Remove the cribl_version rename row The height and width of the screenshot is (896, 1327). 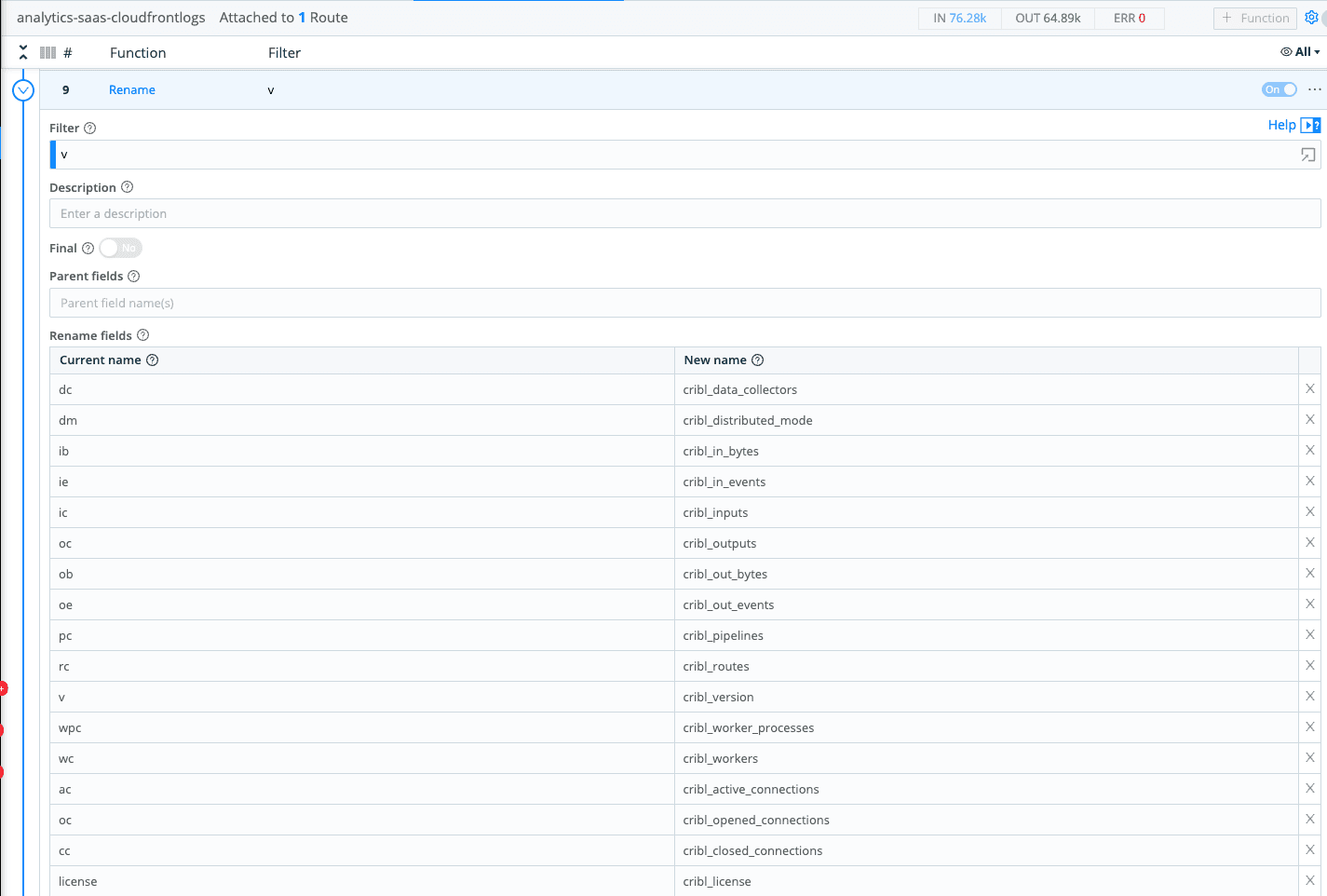tap(1309, 697)
